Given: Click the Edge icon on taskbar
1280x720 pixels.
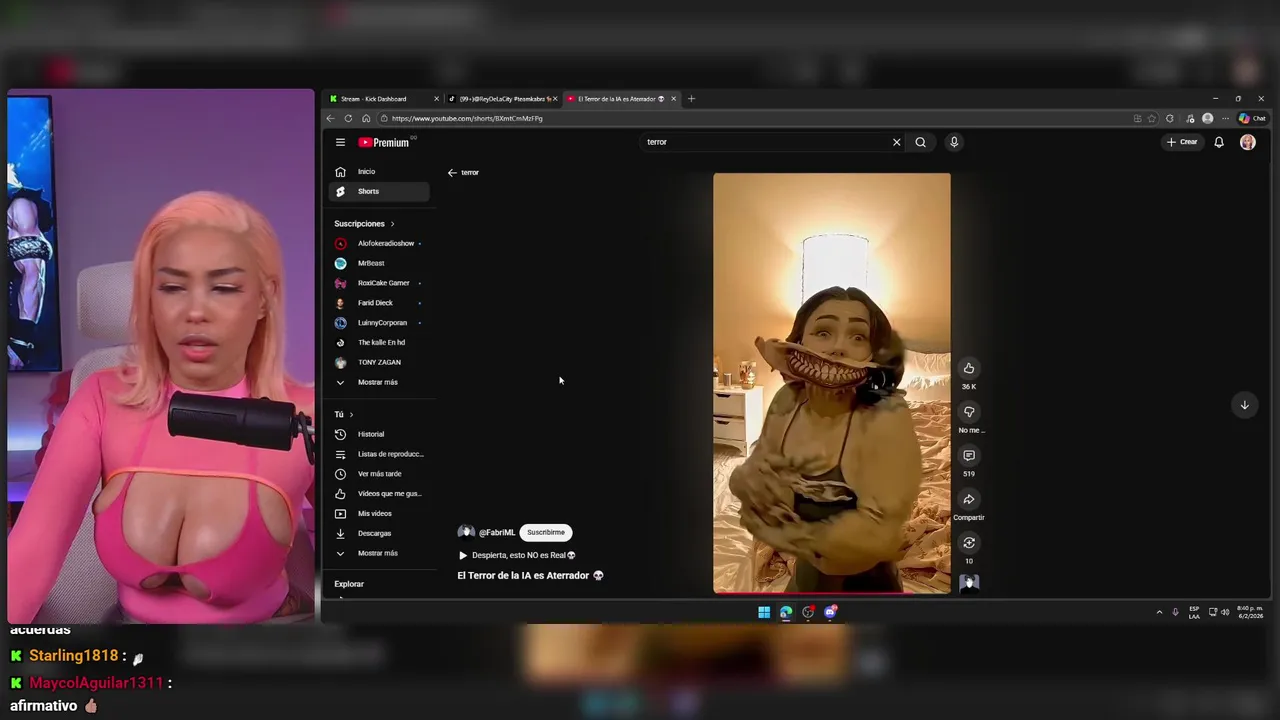Looking at the screenshot, I should (x=786, y=612).
